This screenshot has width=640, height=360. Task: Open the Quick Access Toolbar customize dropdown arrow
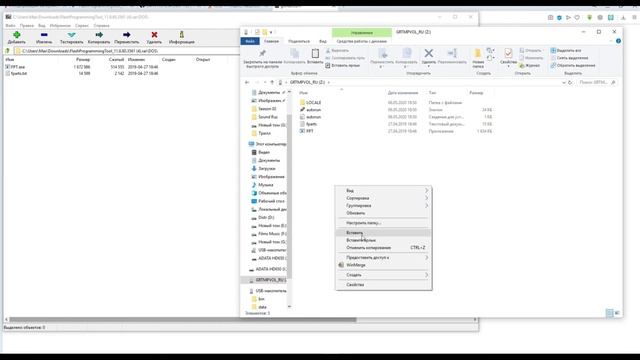[271, 32]
